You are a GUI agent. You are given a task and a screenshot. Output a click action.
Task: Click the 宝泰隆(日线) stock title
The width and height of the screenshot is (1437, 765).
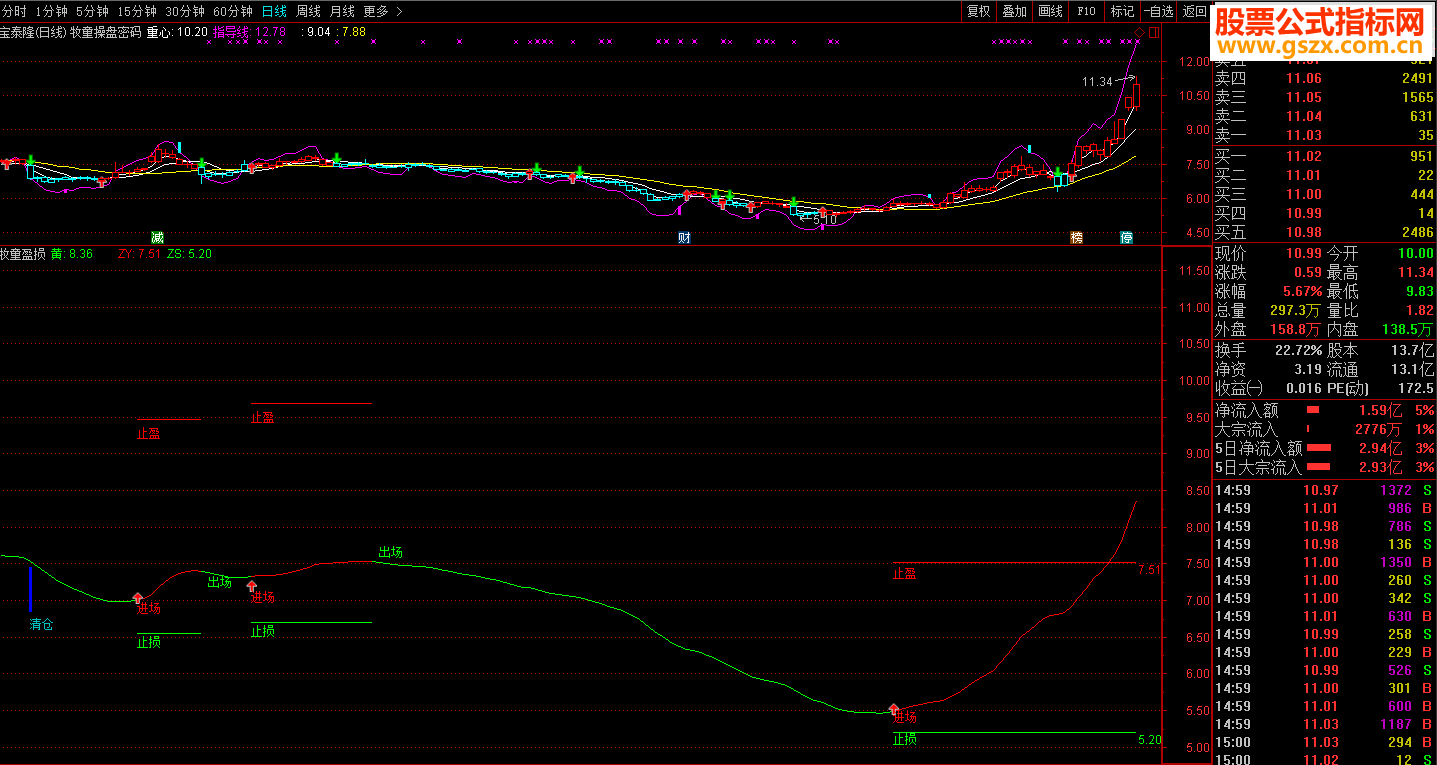click(x=33, y=32)
